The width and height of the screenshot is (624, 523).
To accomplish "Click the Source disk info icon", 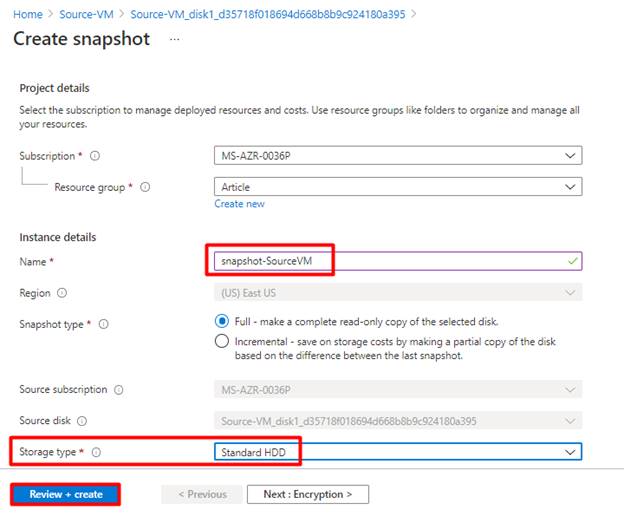I will (82, 421).
